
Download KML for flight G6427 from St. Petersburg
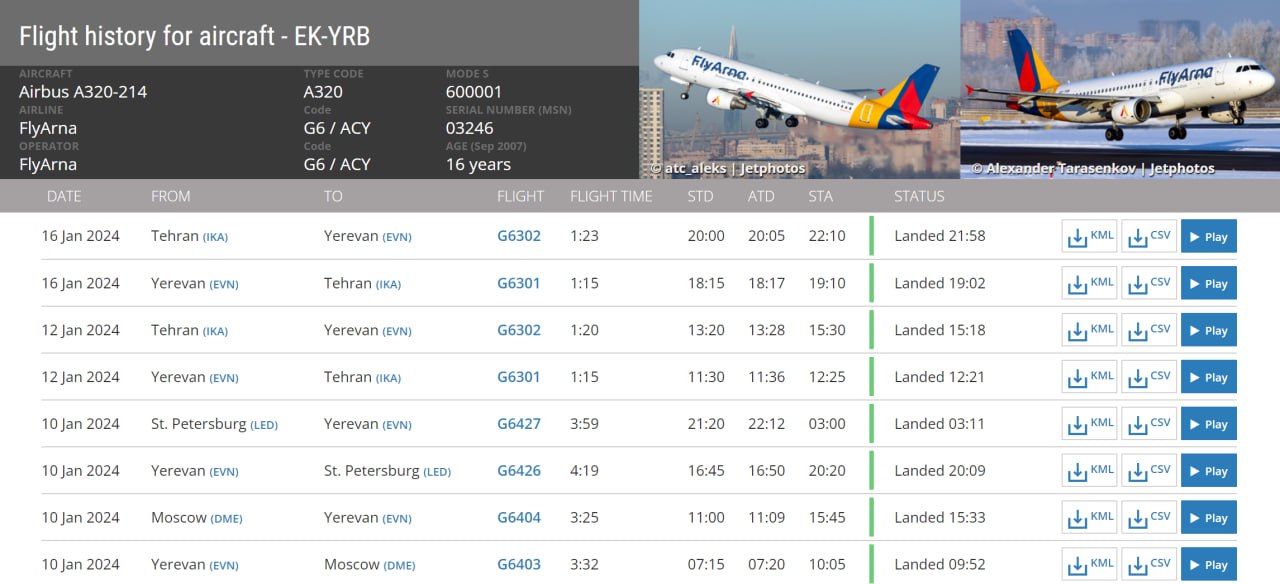tap(1089, 424)
